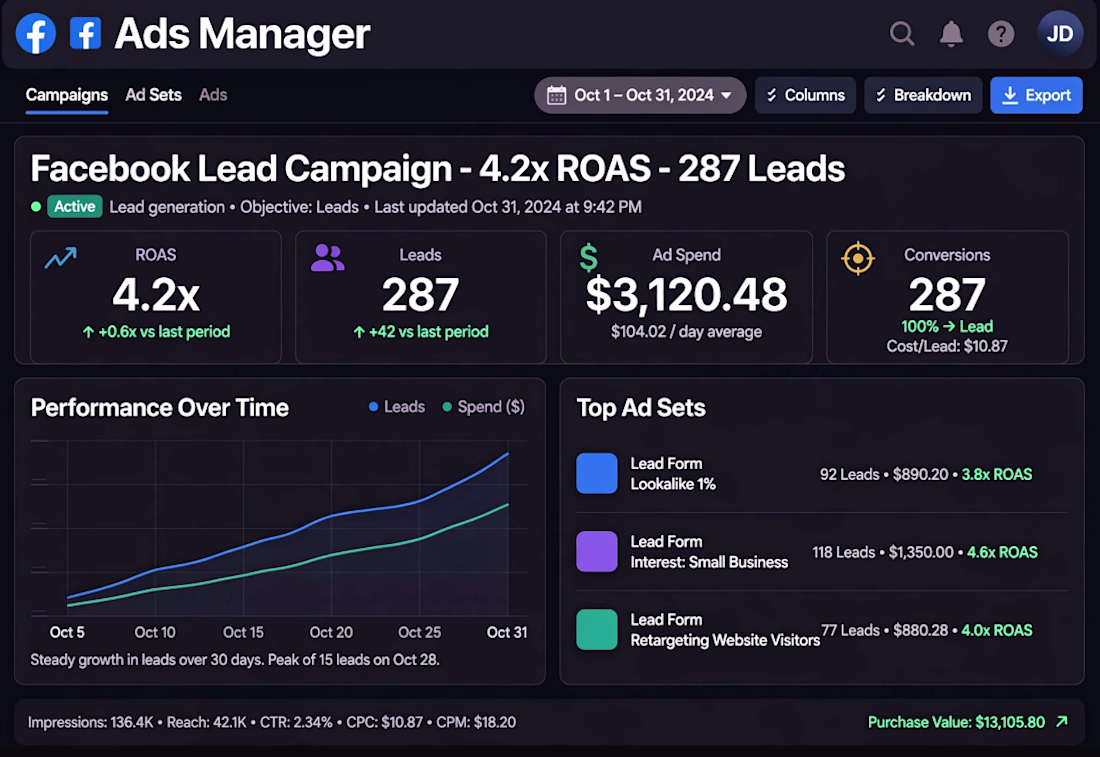The image size is (1100, 757).
Task: Click the 77 Leads • $880.28 stats
Action: pos(885,630)
